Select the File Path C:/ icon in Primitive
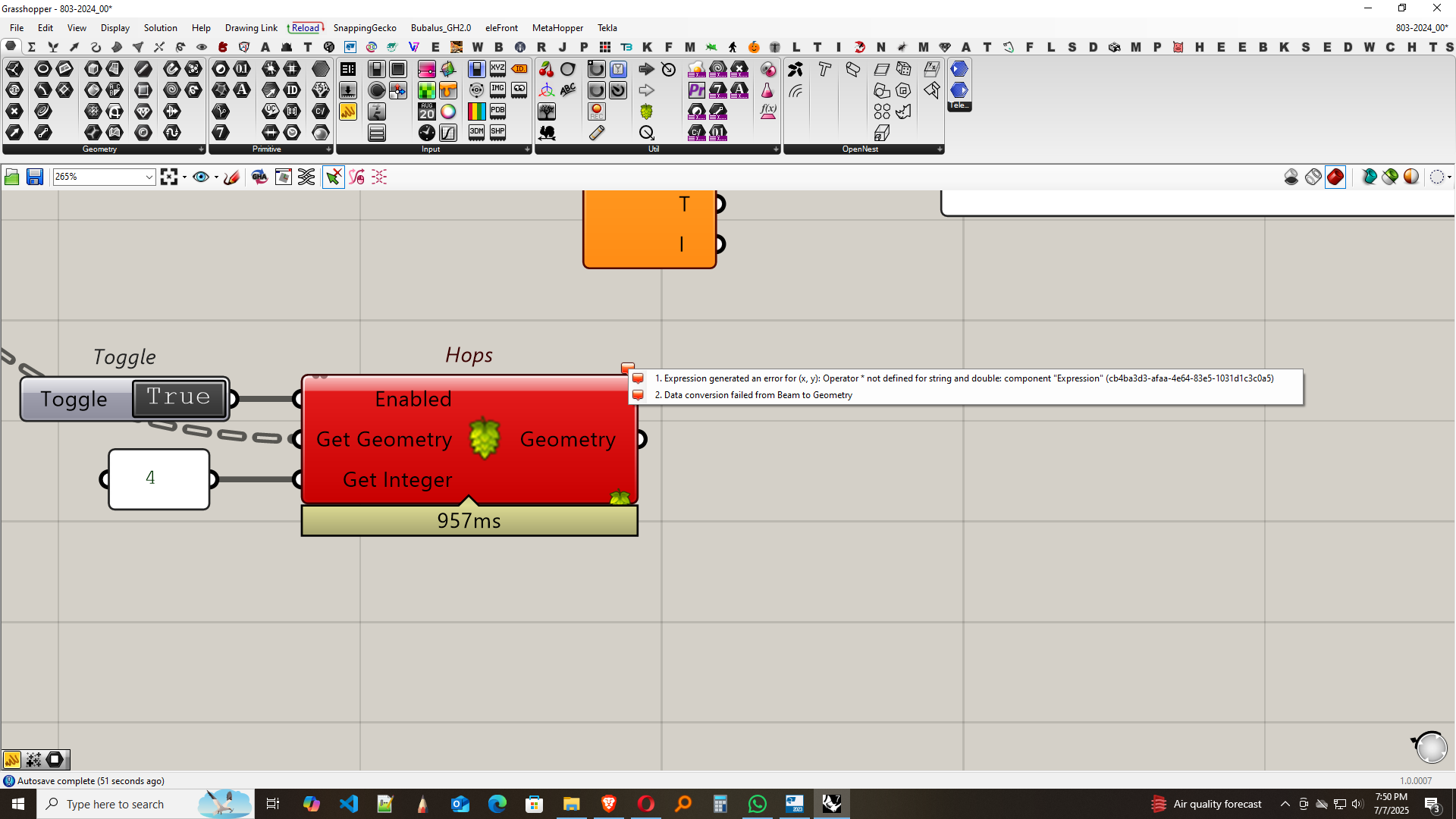This screenshot has height=819, width=1456. [x=321, y=111]
